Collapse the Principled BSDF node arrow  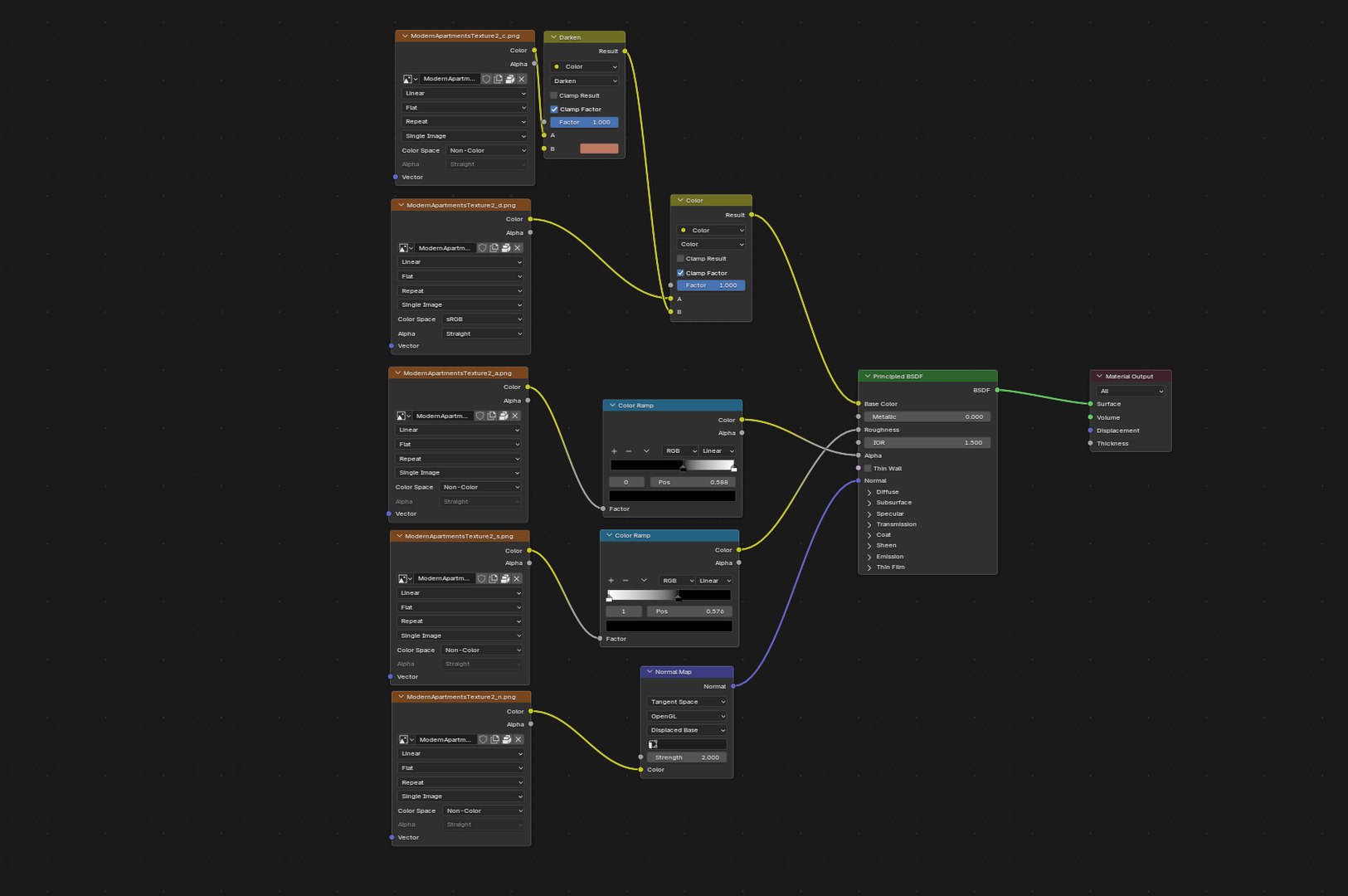click(868, 377)
